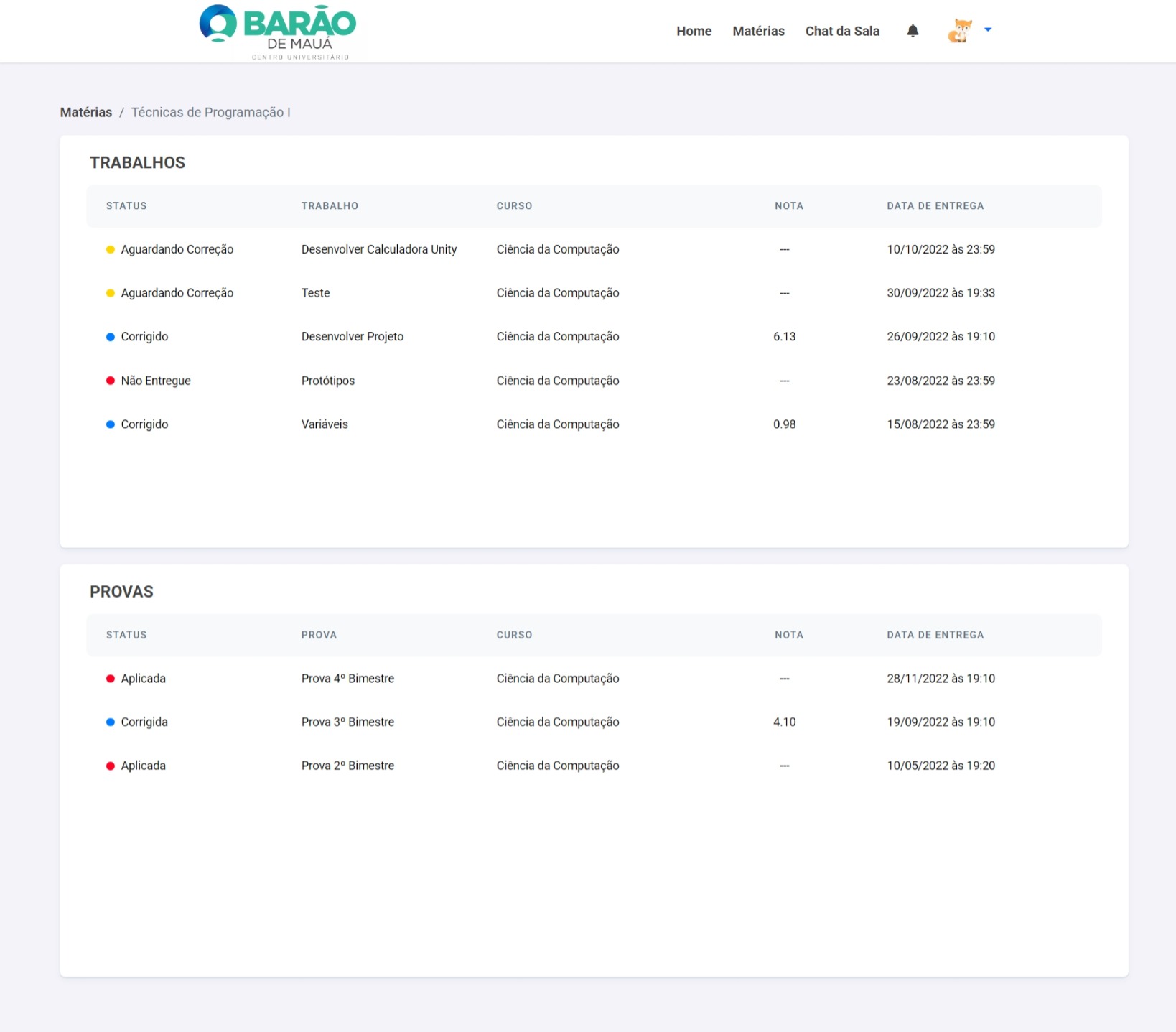Screen dimensions: 1176x1032
Task: Click the TRABALHO column header
Action: tap(330, 205)
